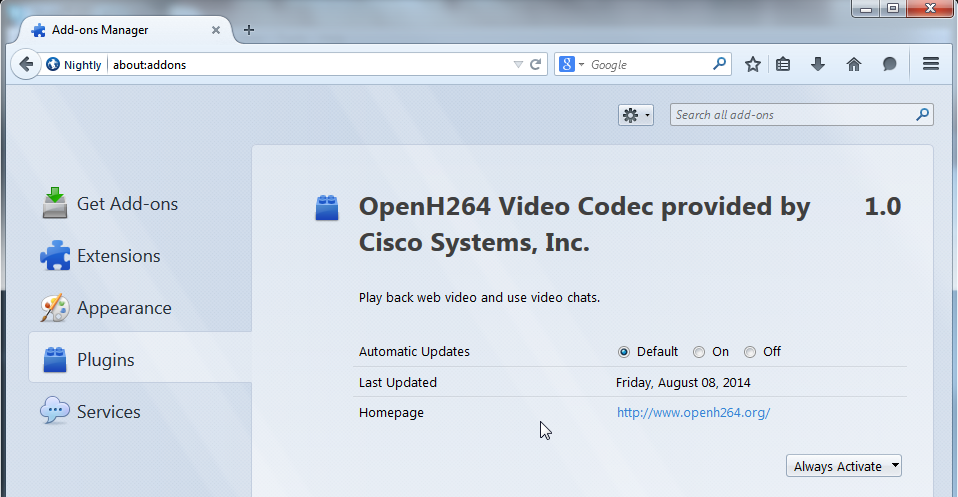The height and width of the screenshot is (497, 958).
Task: Open the hamburger menu button
Action: click(931, 64)
